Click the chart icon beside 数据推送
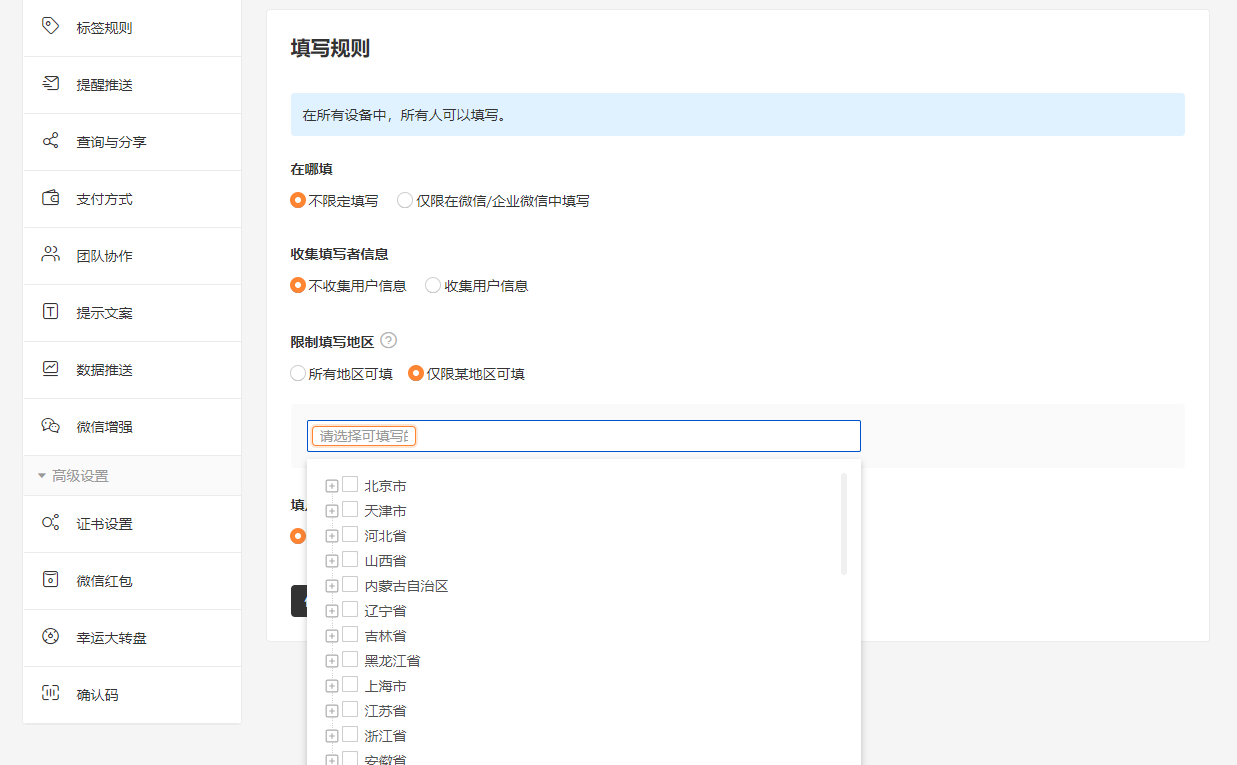This screenshot has width=1237, height=765. 50,369
